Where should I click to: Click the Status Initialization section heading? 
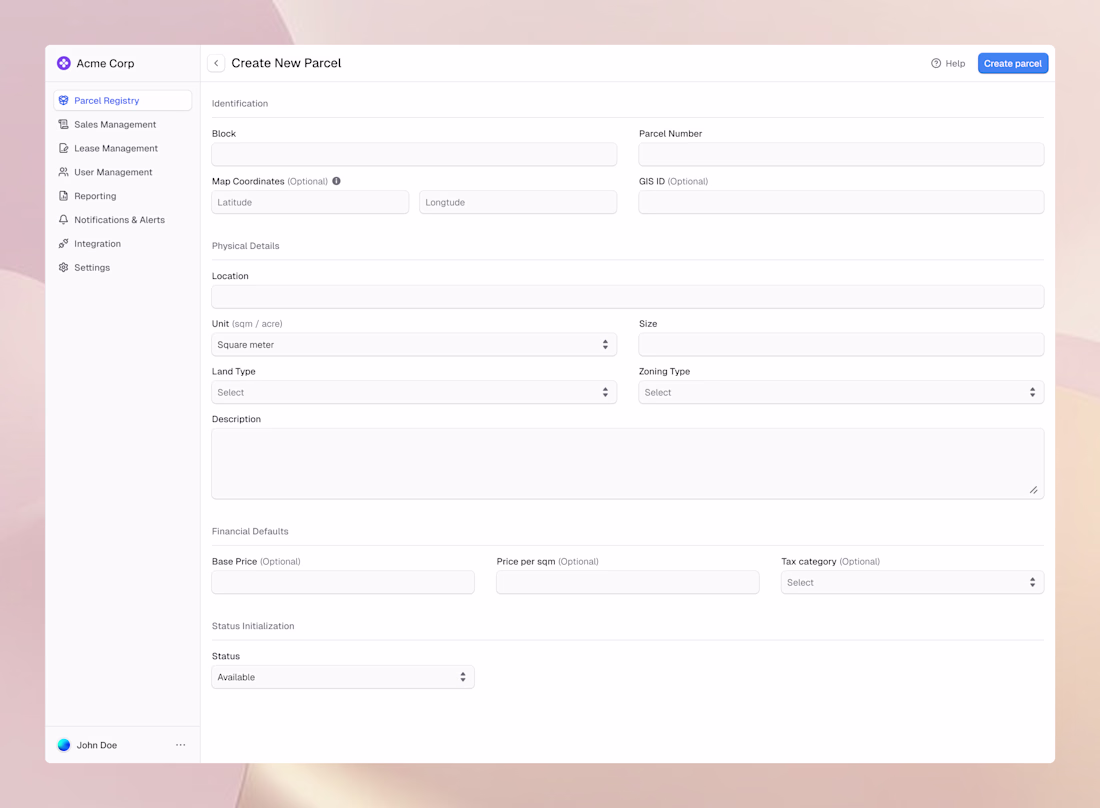(253, 626)
